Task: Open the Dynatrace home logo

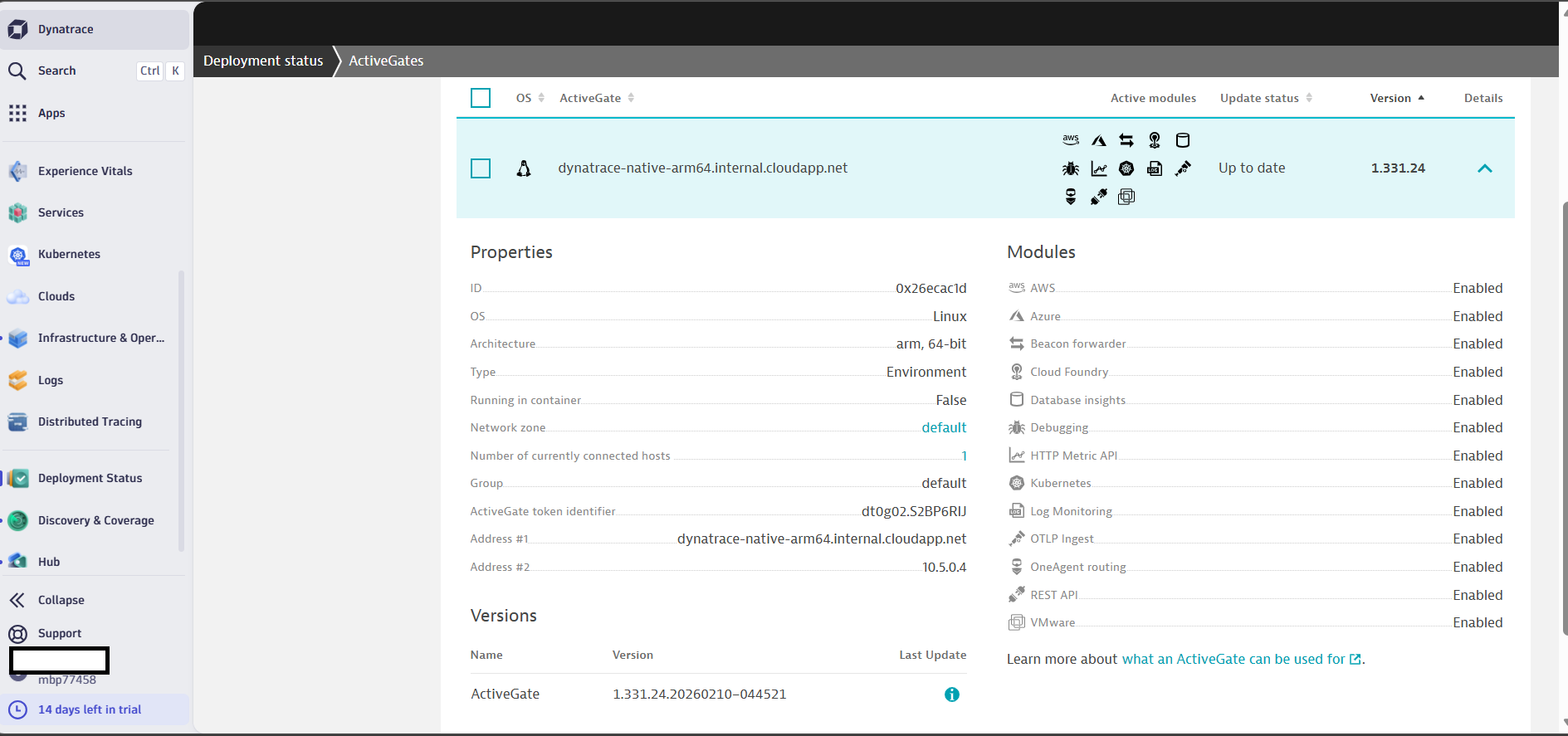Action: tap(17, 29)
